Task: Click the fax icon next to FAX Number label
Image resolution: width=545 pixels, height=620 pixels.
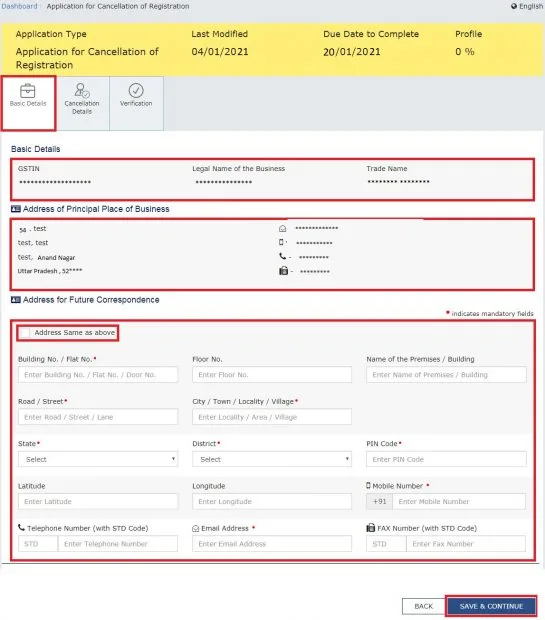Action: [371, 527]
